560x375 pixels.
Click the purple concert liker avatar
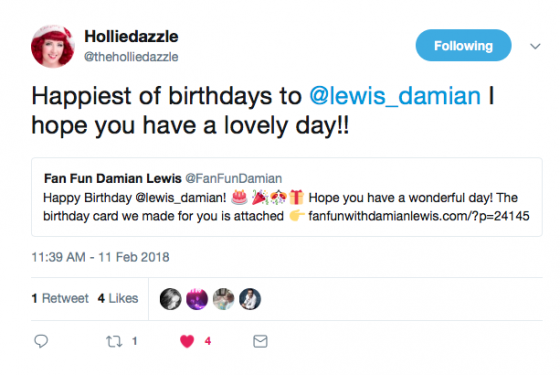[197, 299]
